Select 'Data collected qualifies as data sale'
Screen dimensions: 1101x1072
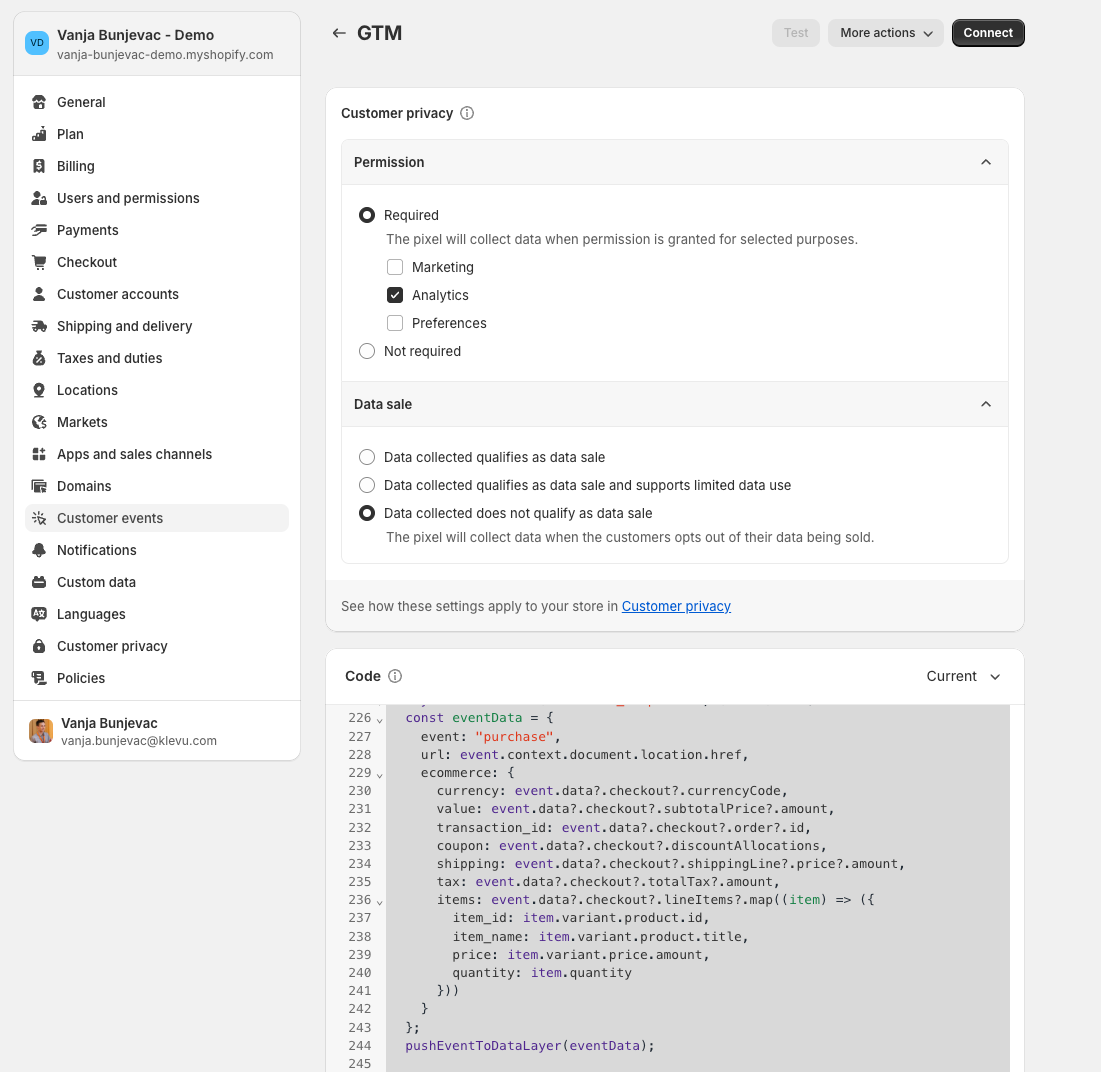367,457
